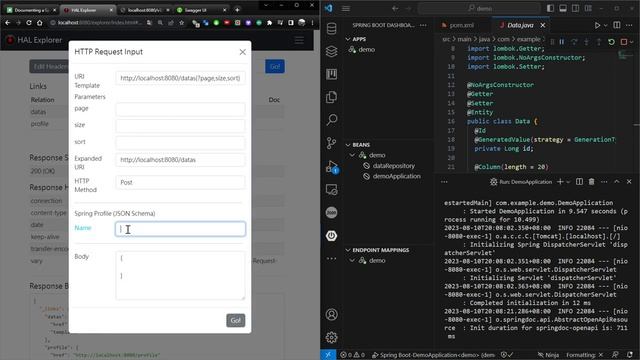This screenshot has width=640, height=360.
Task: Switch to pom.xml editor tab
Action: pos(461,25)
